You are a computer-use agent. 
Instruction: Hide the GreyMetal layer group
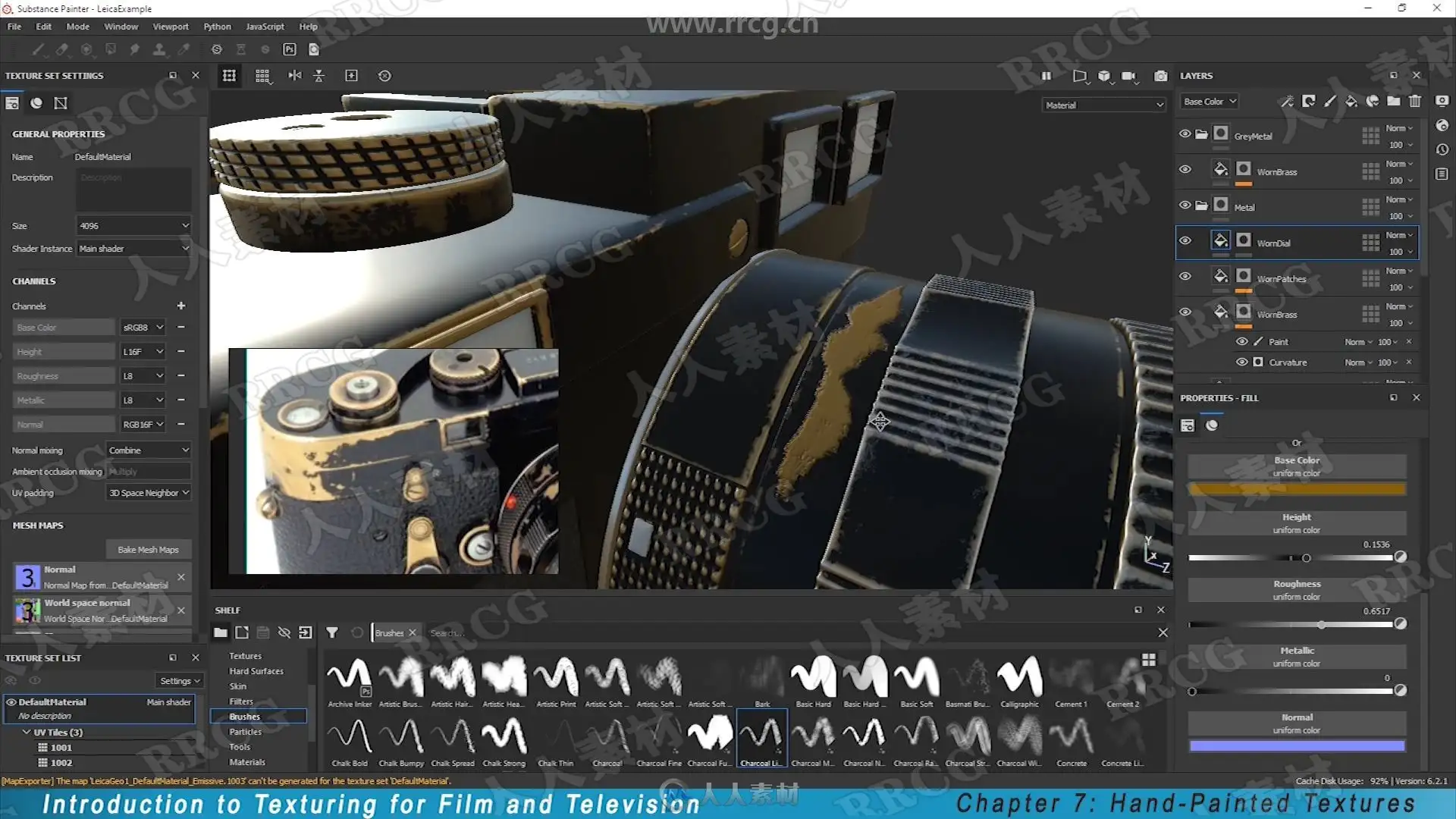1185,134
